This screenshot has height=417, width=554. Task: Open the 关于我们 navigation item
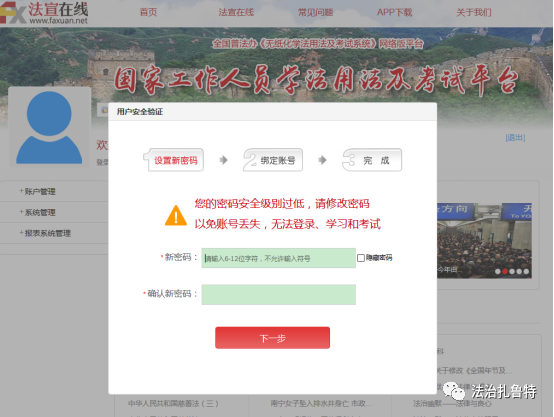473,12
